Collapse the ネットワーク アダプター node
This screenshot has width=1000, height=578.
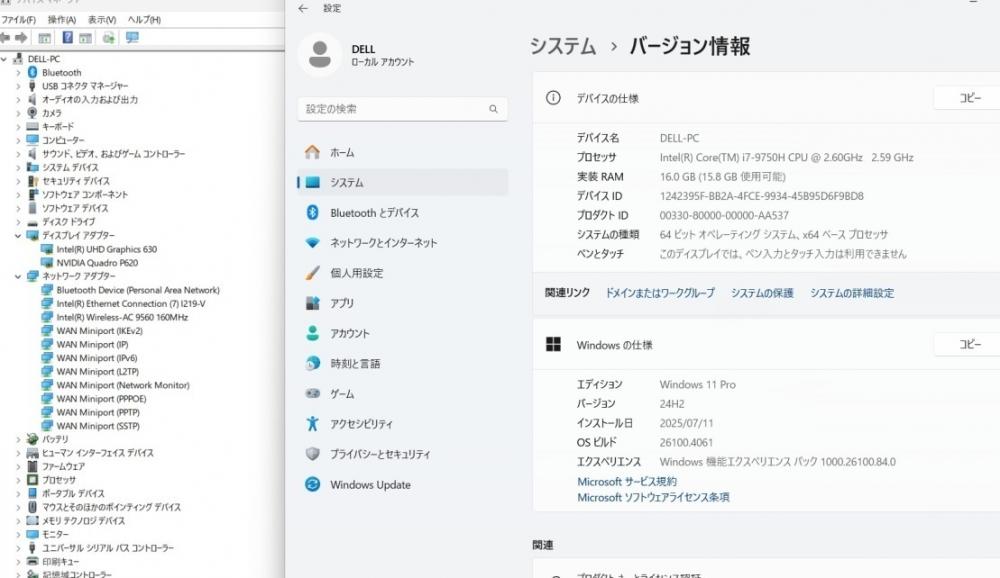18,276
